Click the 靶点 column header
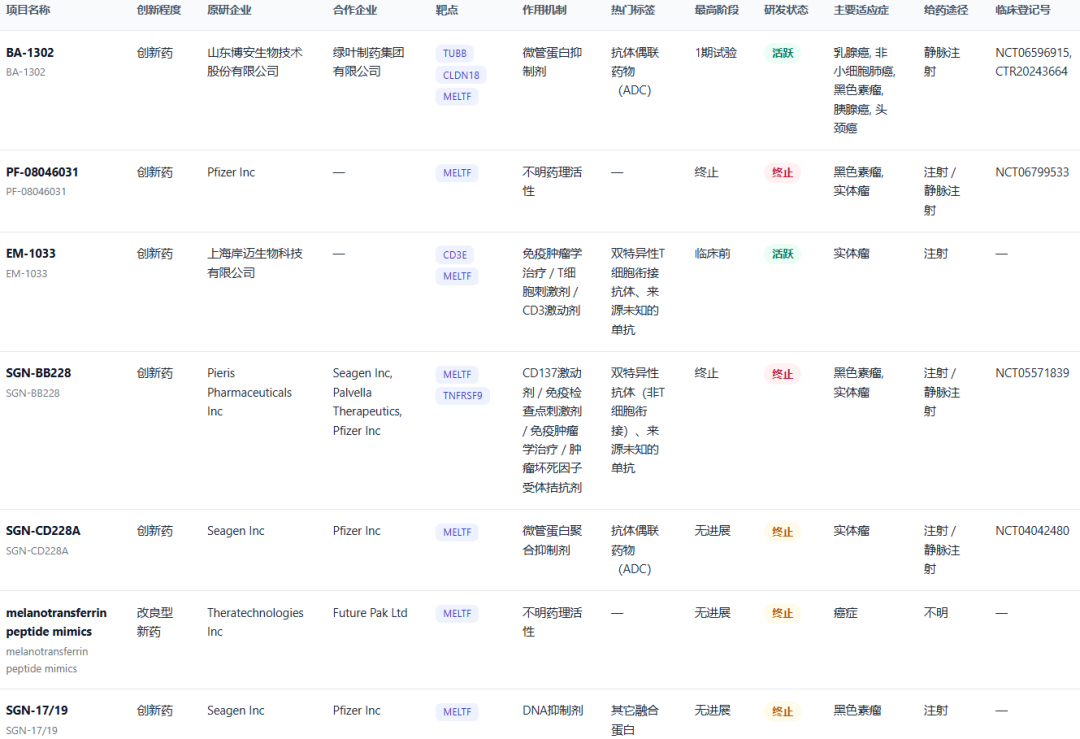1080x739 pixels. point(446,10)
